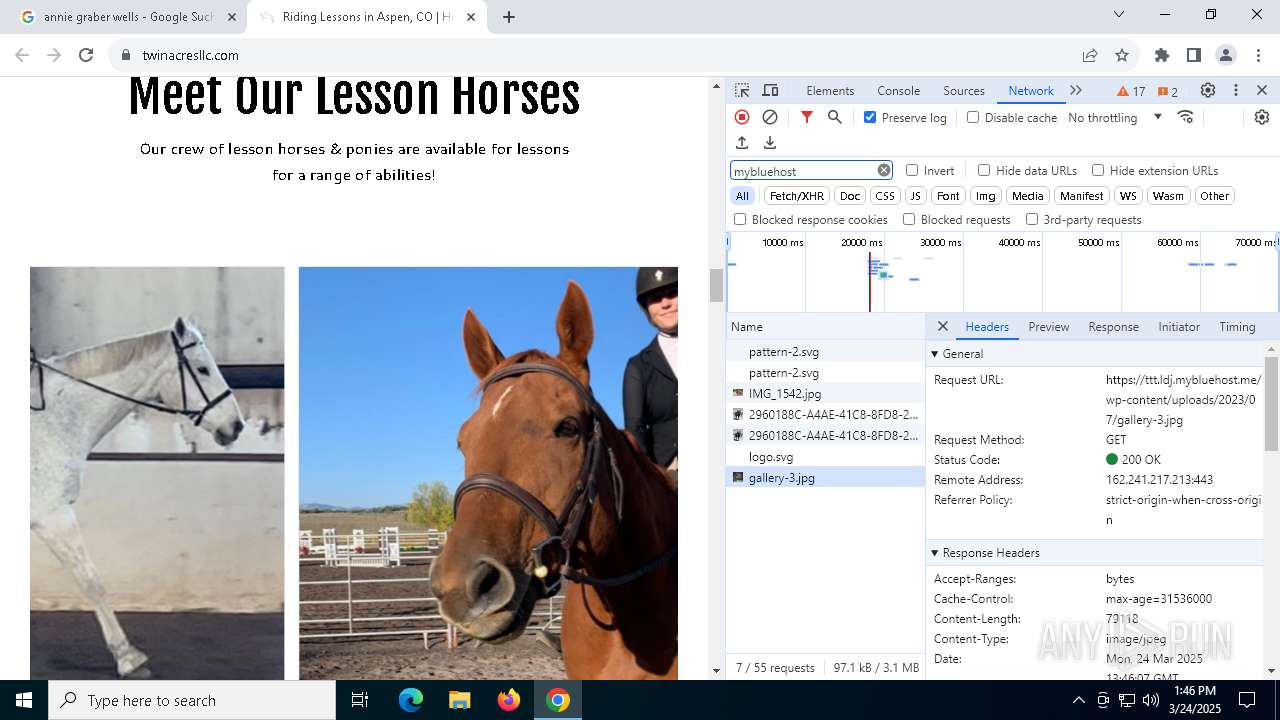Close the DevTools panel
The width and height of the screenshot is (1280, 720).
pos(1262,90)
